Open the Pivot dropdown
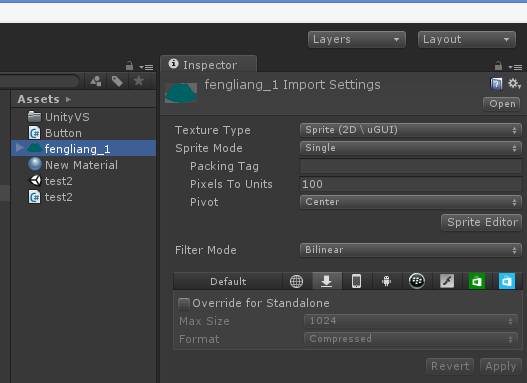Screen dimensions: 527x383 tap(411, 202)
